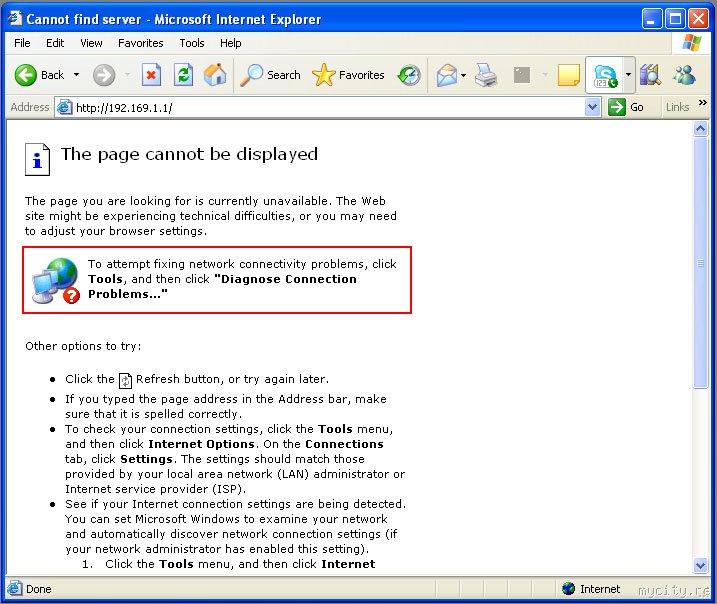Click the Done status bar page icon

click(x=14, y=588)
